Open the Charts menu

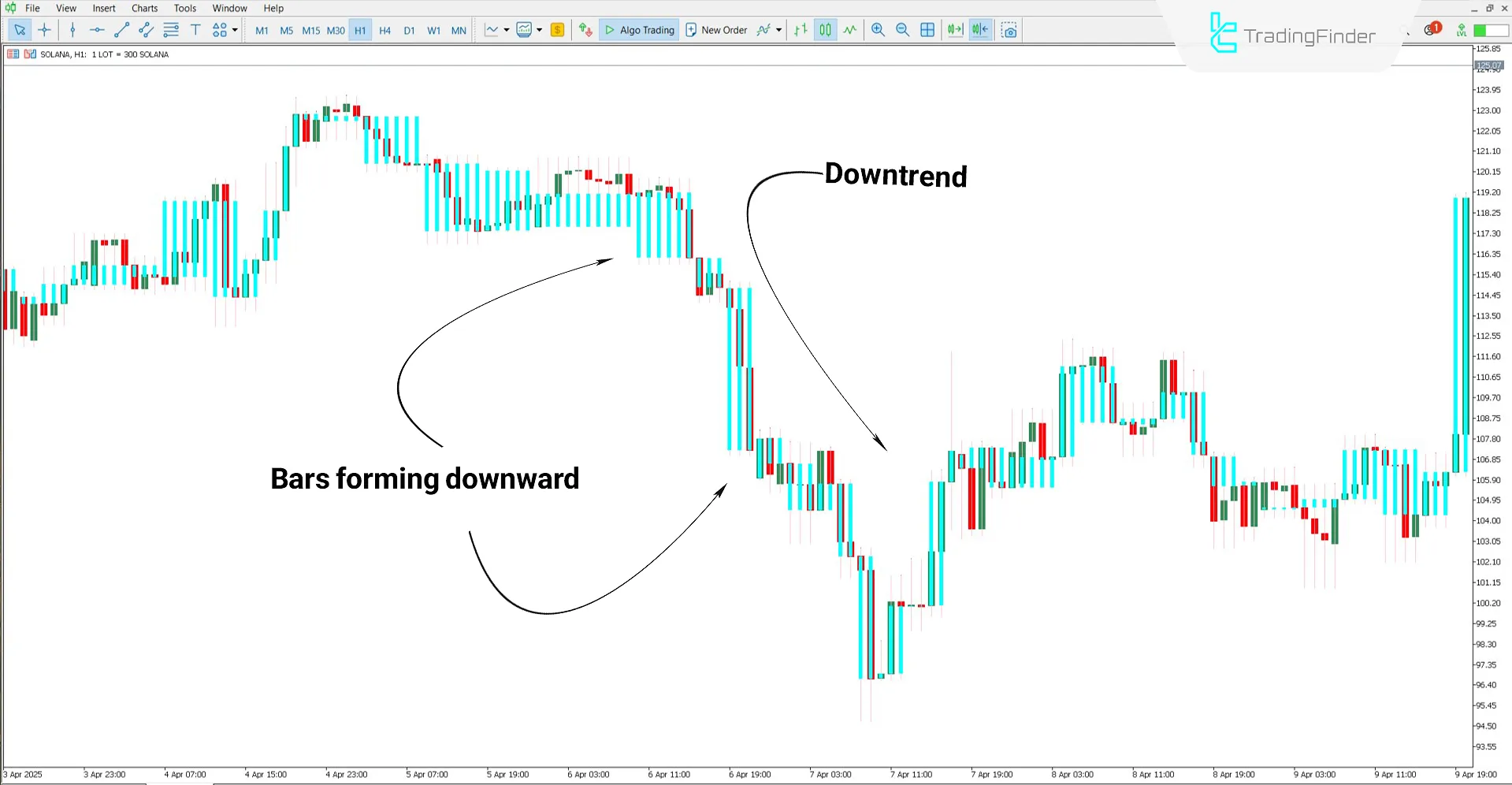pos(144,8)
